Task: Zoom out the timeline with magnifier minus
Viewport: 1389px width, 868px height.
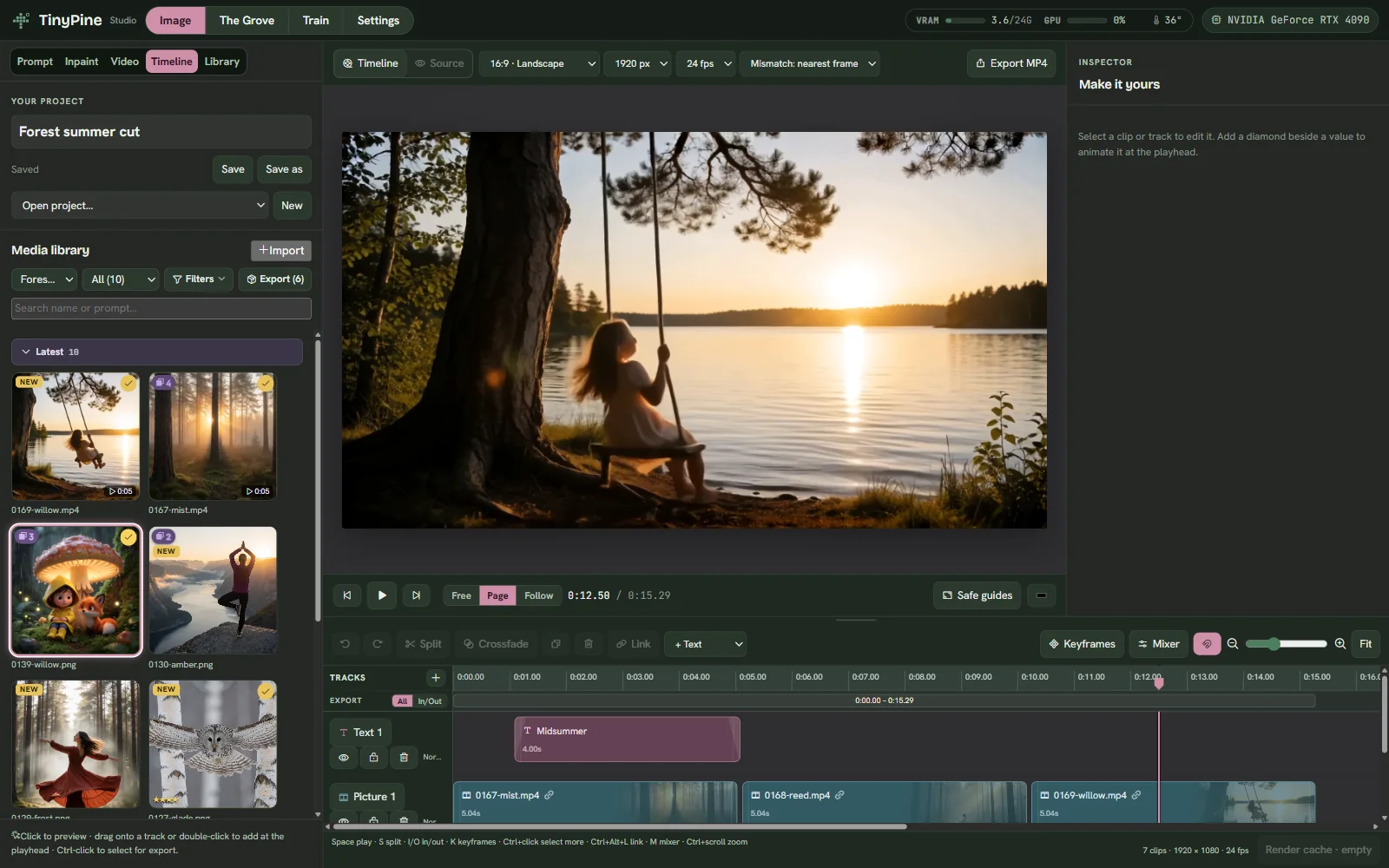Action: point(1233,644)
